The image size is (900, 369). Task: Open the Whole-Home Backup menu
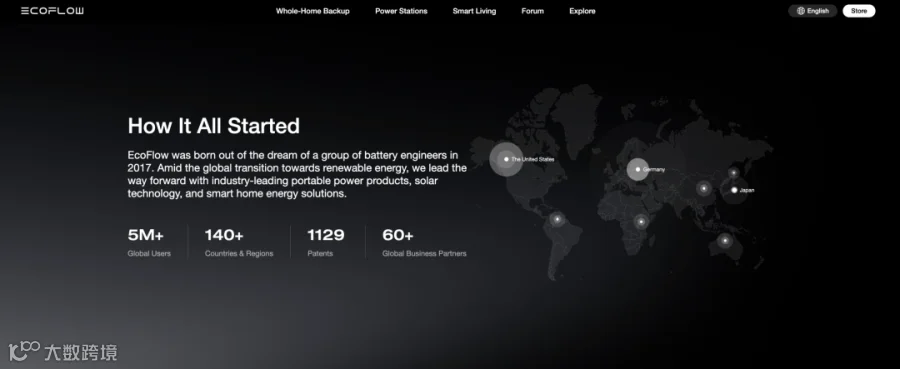click(x=312, y=11)
